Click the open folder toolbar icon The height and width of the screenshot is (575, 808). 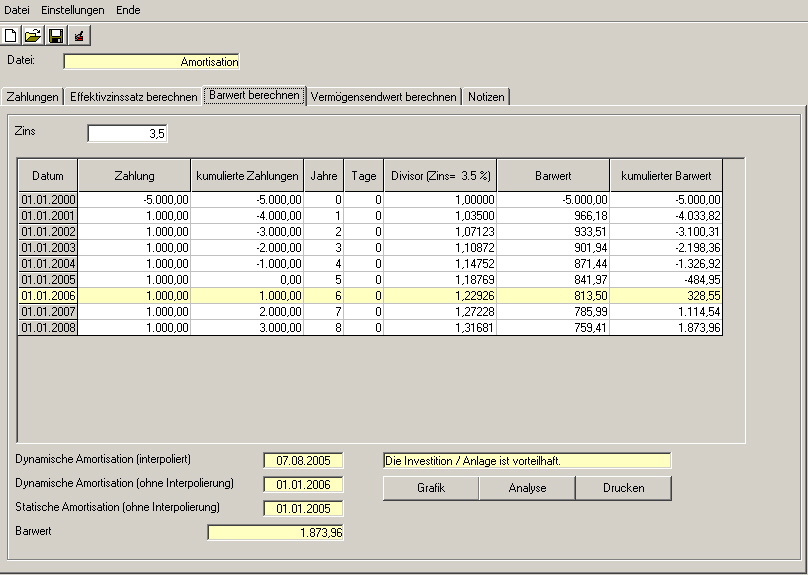[33, 36]
